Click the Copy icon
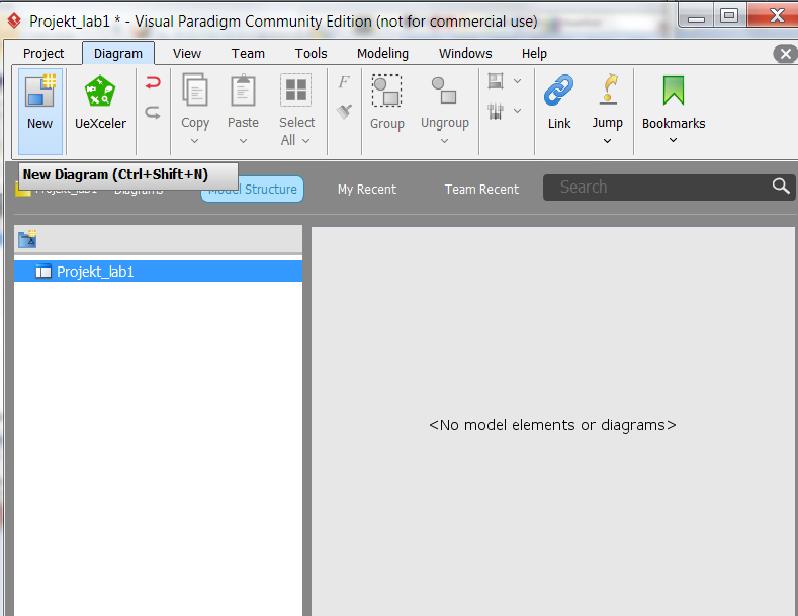Viewport: 798px width, 616px height. (195, 90)
